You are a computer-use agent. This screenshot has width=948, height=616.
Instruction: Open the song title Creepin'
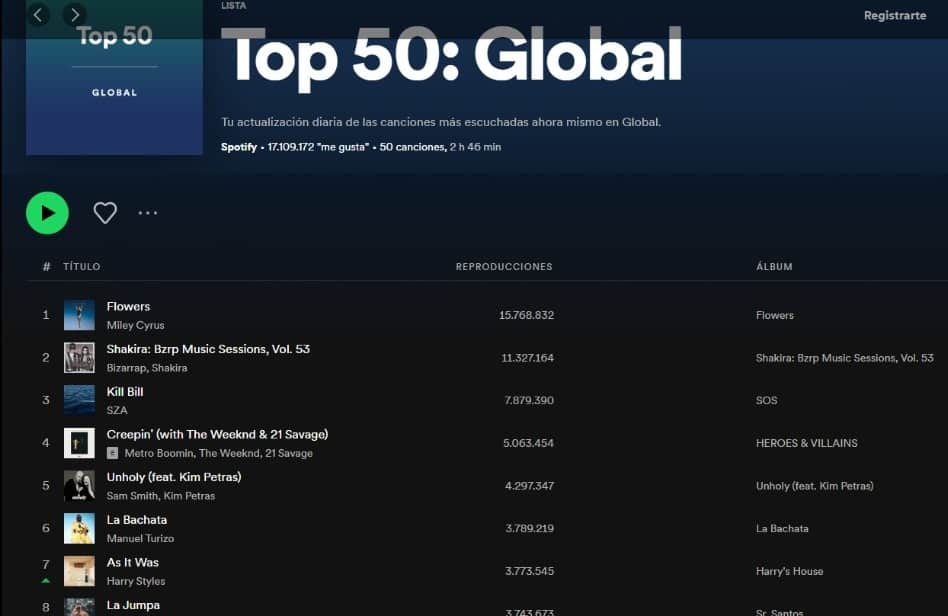point(217,434)
